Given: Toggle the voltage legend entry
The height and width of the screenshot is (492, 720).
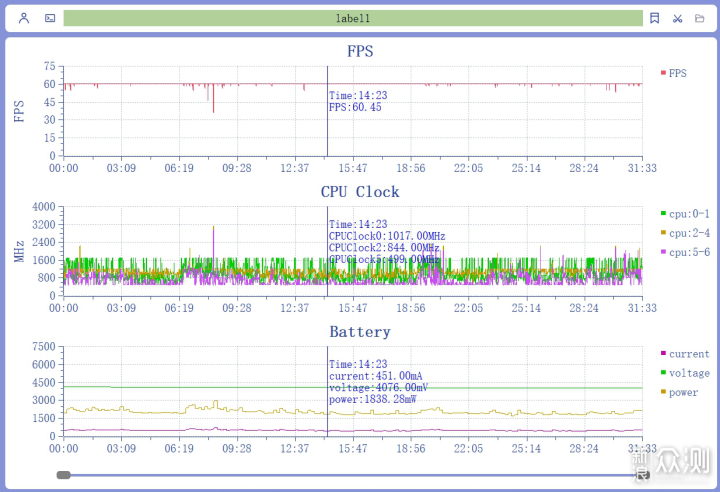Looking at the screenshot, I should pos(685,373).
